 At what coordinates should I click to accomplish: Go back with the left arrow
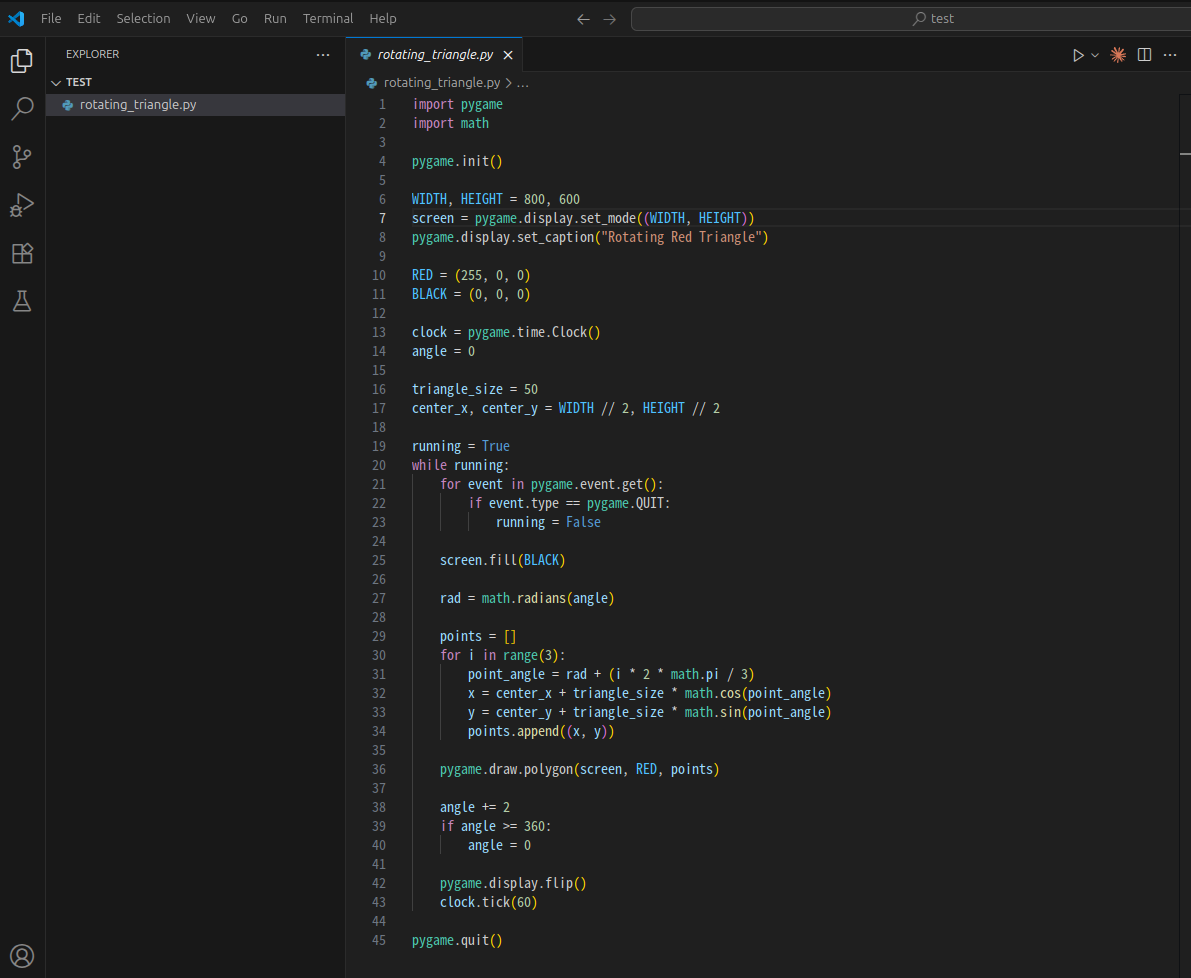pos(583,19)
